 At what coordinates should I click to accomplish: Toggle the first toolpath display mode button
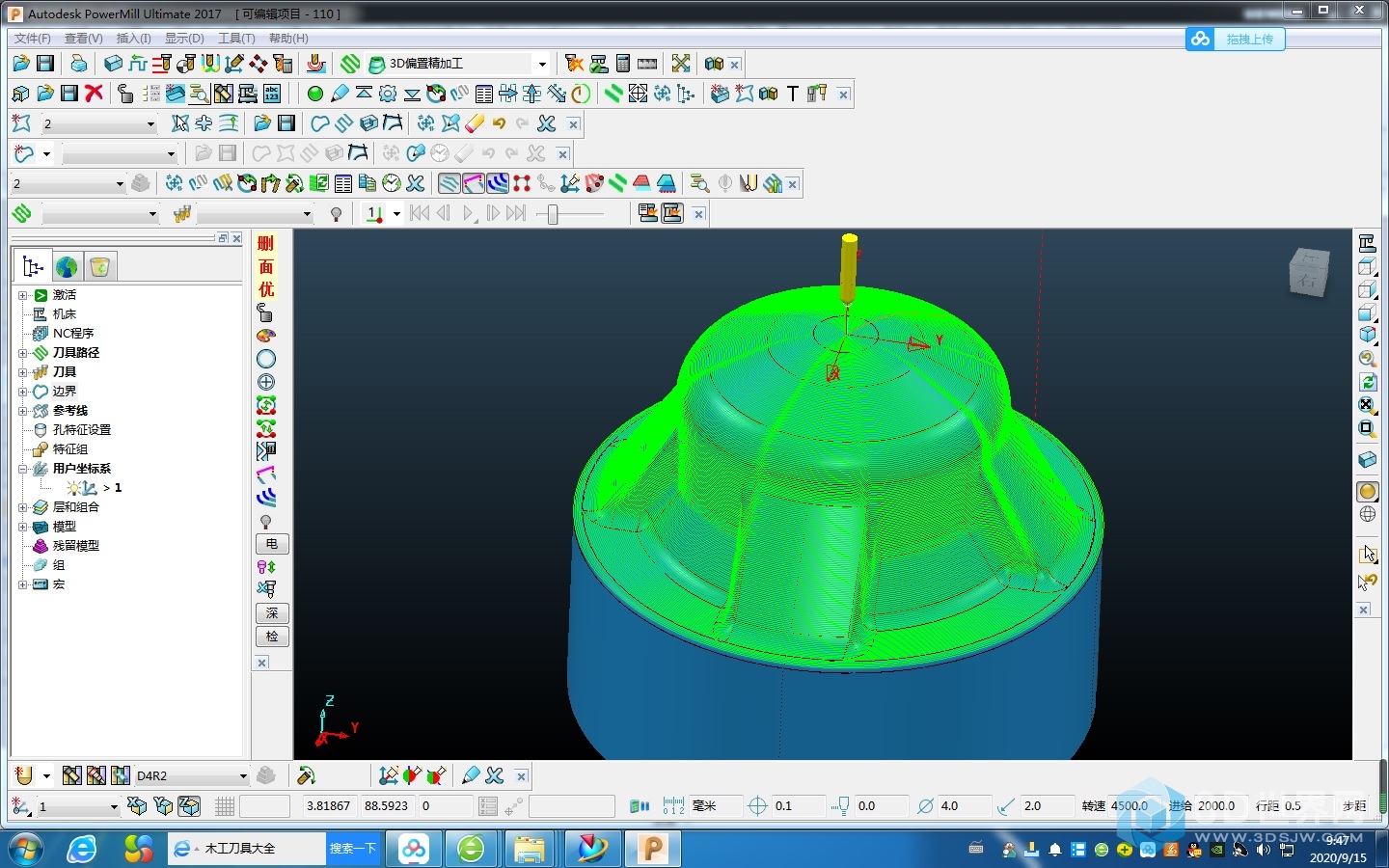[x=449, y=183]
